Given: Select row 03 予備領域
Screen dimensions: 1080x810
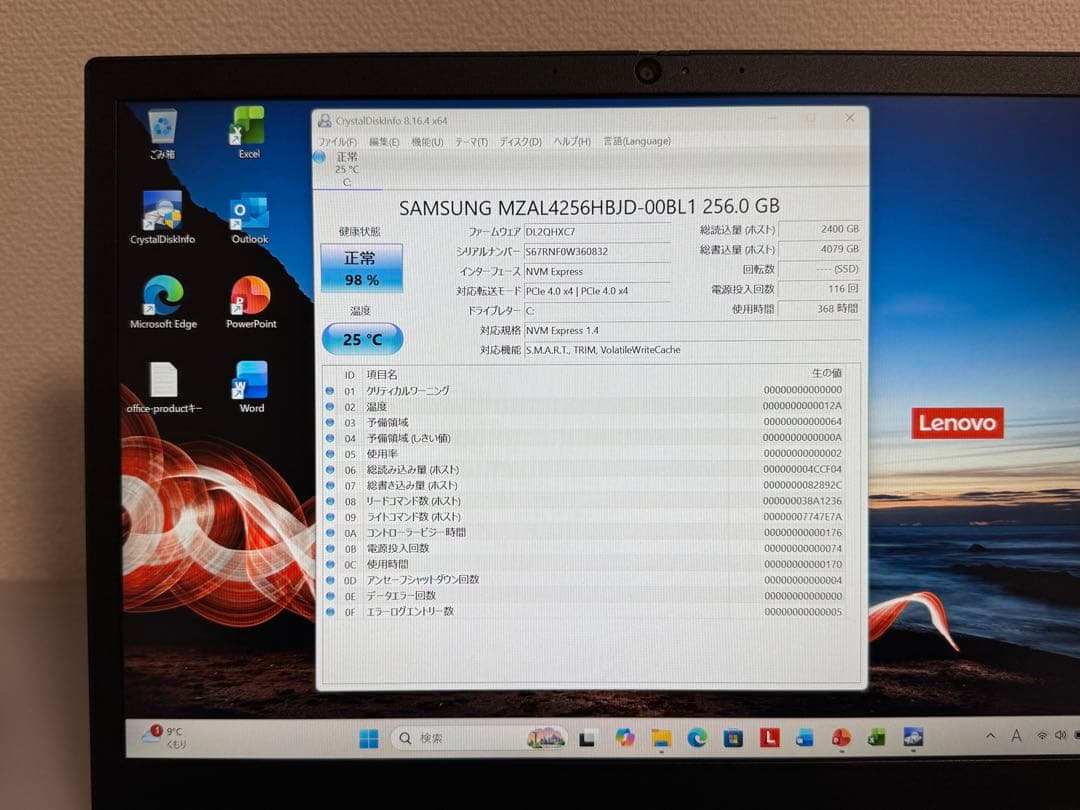Looking at the screenshot, I should click(x=585, y=422).
